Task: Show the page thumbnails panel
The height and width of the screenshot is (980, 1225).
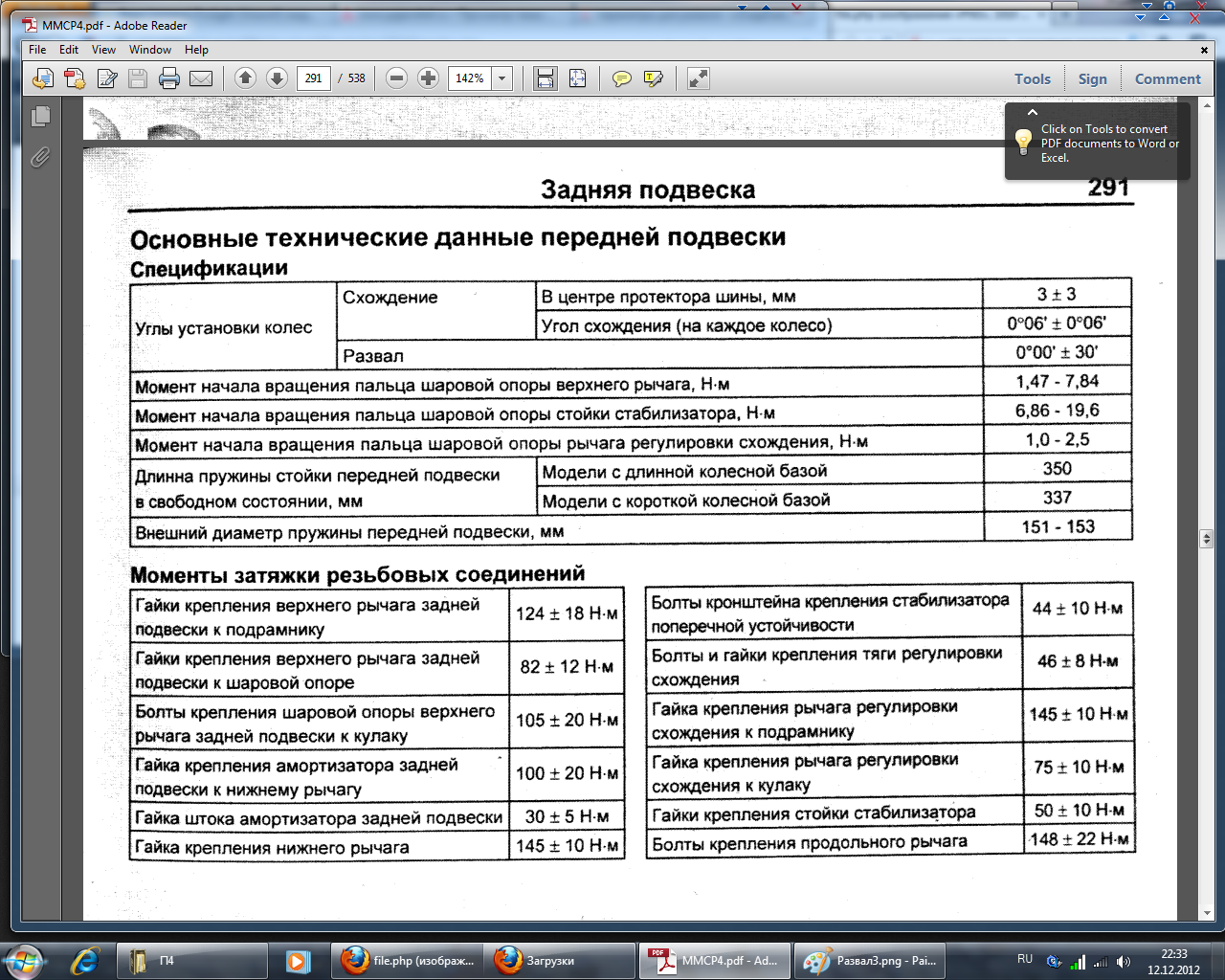Action: pos(40,117)
